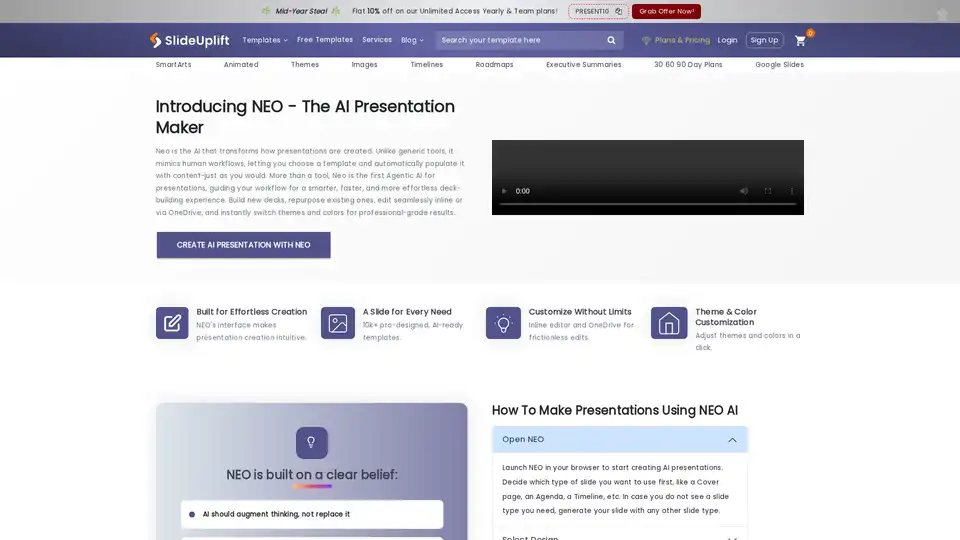Open the shopping cart icon
960x540 pixels.
(x=800, y=41)
